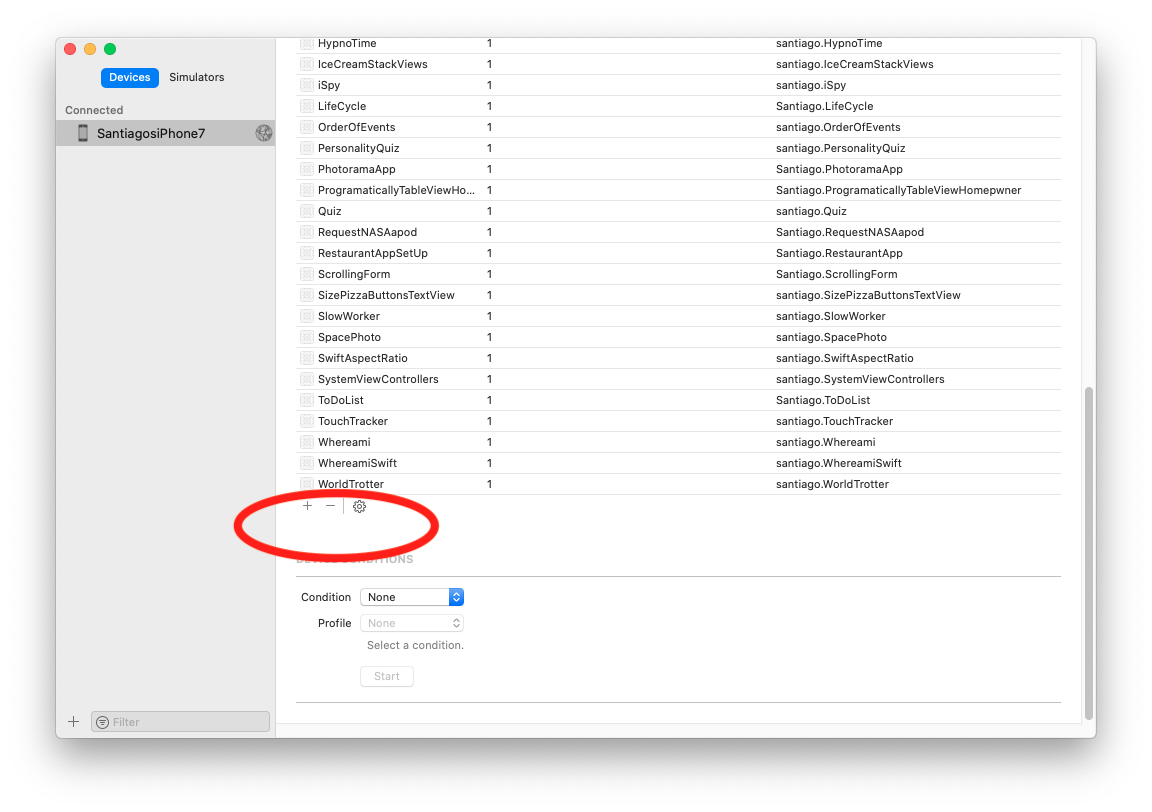The height and width of the screenshot is (812, 1152).
Task: Click the app icon for SlowWorker
Action: (x=307, y=316)
